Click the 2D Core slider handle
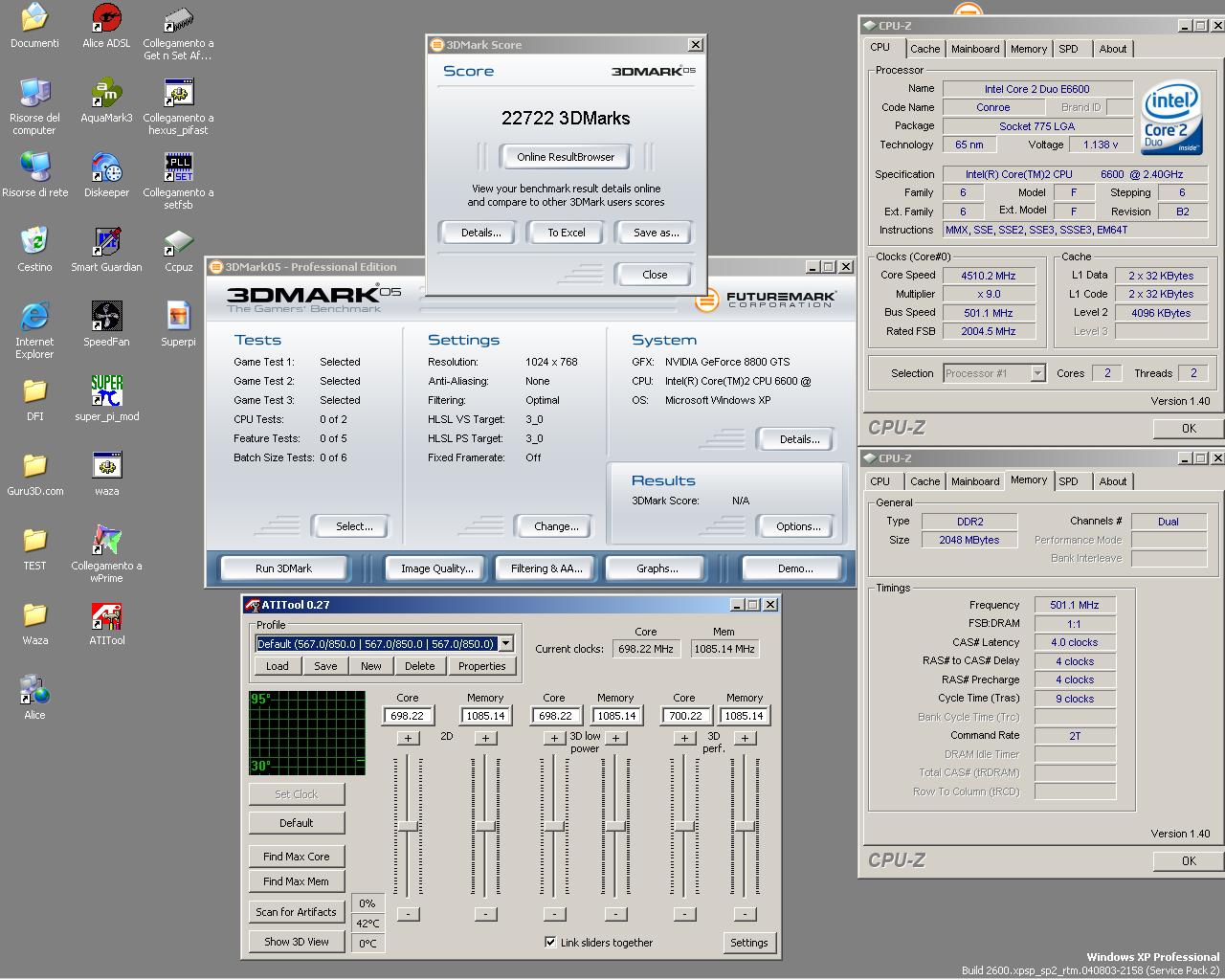1225x980 pixels. pos(408,826)
